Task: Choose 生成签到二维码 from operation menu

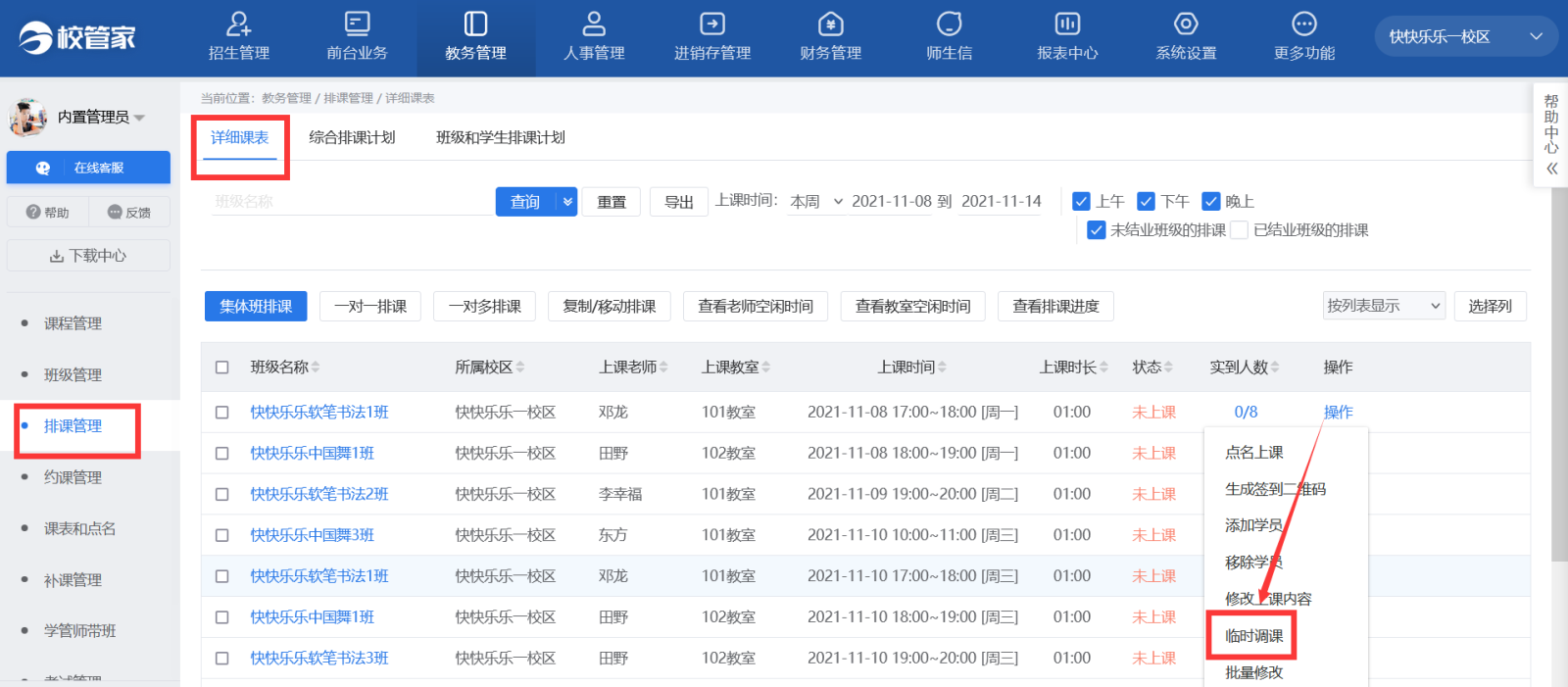Action: [1275, 489]
